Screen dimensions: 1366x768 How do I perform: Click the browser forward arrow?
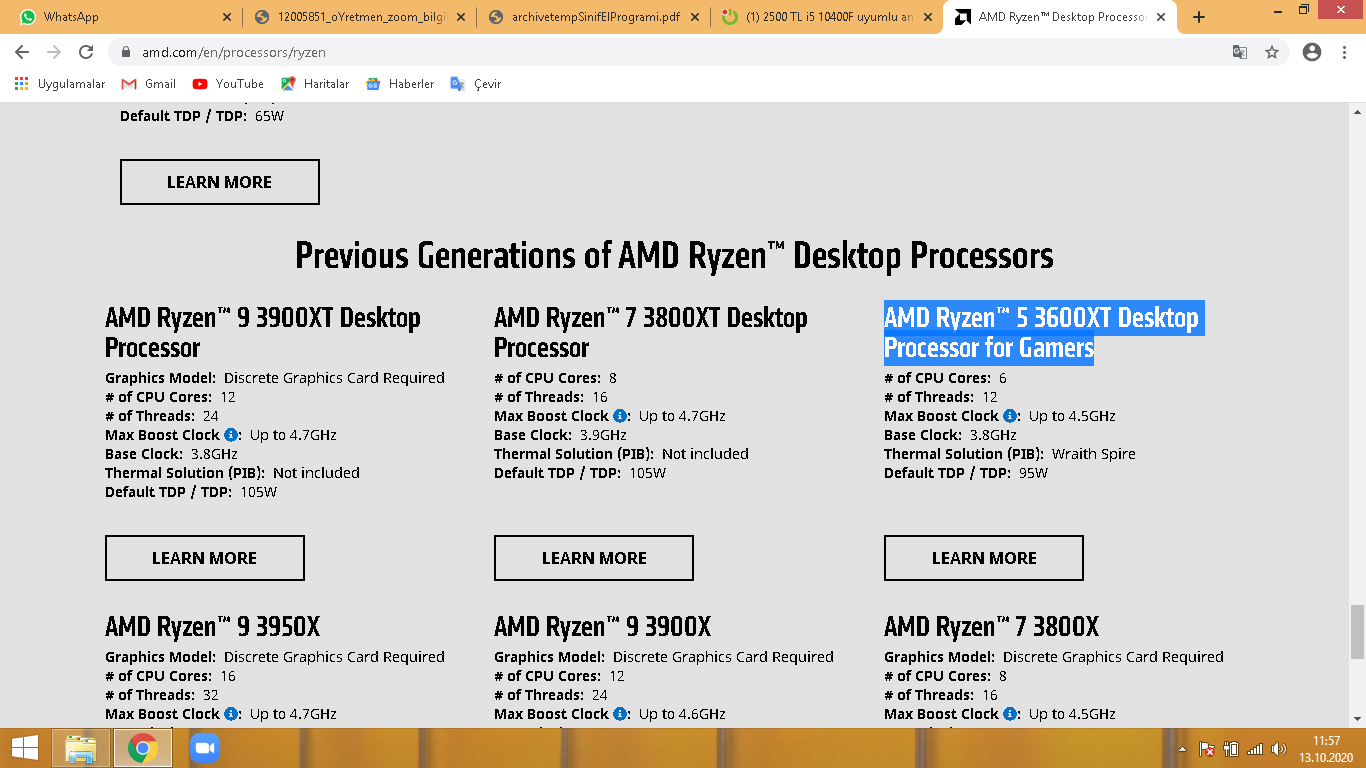(54, 52)
